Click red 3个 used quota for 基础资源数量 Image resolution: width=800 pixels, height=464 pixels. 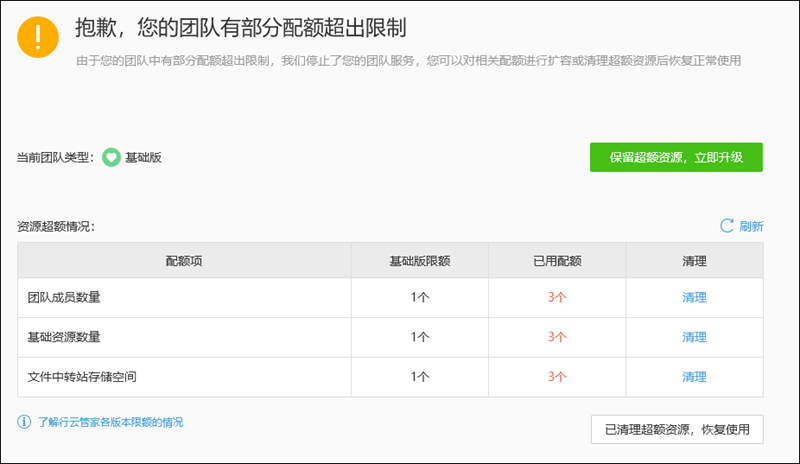557,337
